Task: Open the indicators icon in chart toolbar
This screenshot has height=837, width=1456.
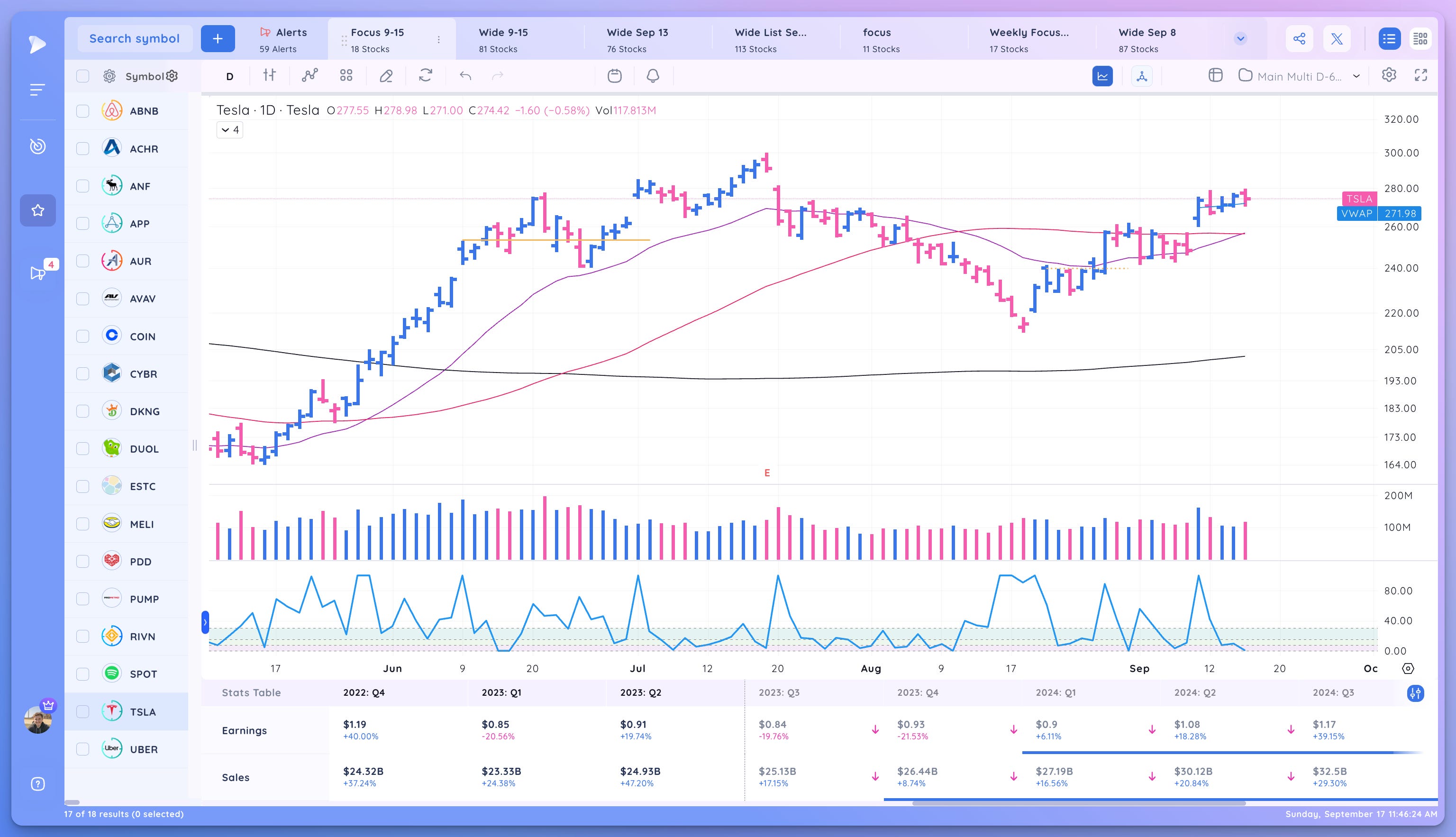Action: pyautogui.click(x=310, y=75)
